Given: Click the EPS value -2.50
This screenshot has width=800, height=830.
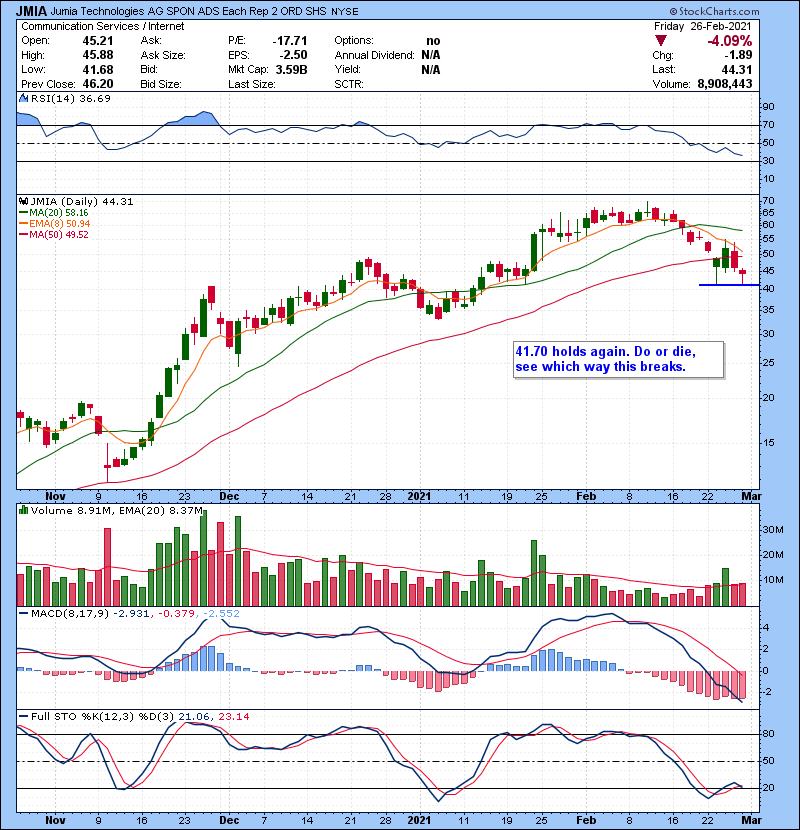Looking at the screenshot, I should click(293, 55).
